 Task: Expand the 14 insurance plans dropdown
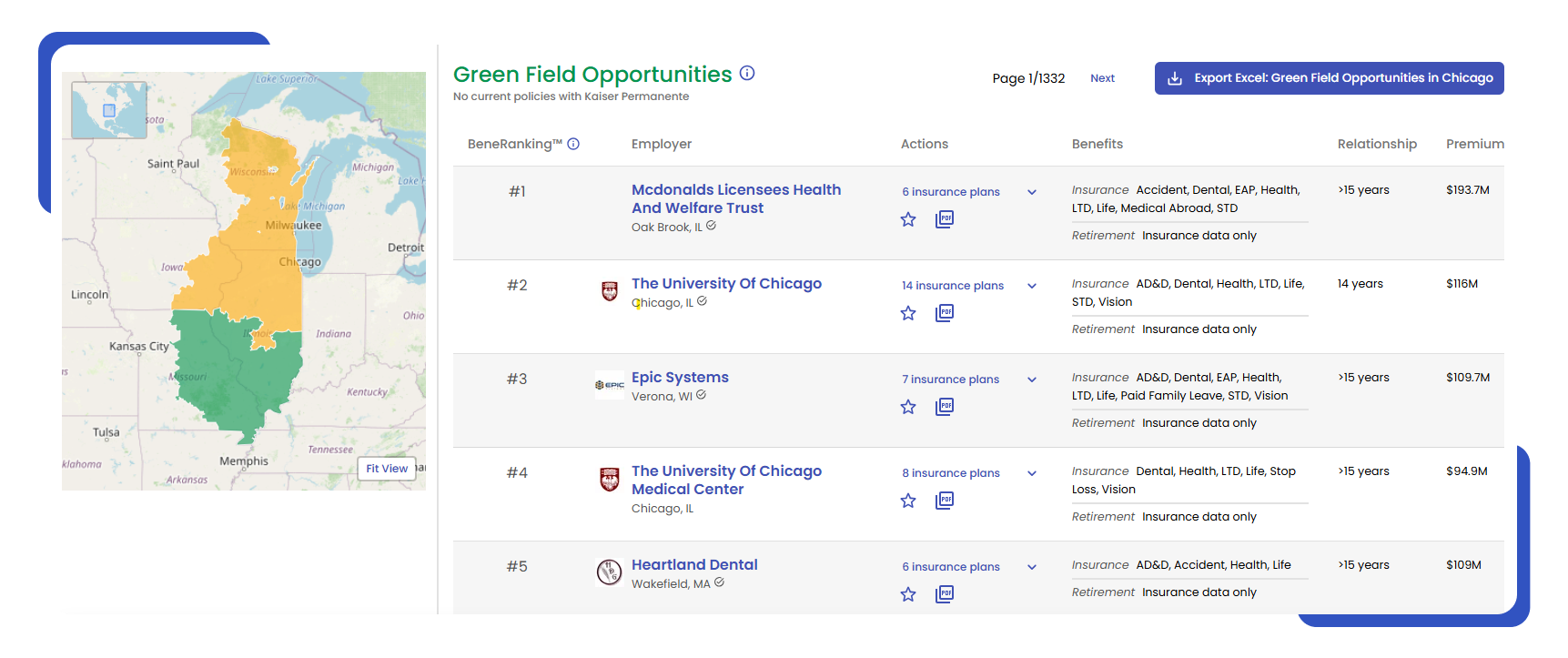pos(1032,286)
